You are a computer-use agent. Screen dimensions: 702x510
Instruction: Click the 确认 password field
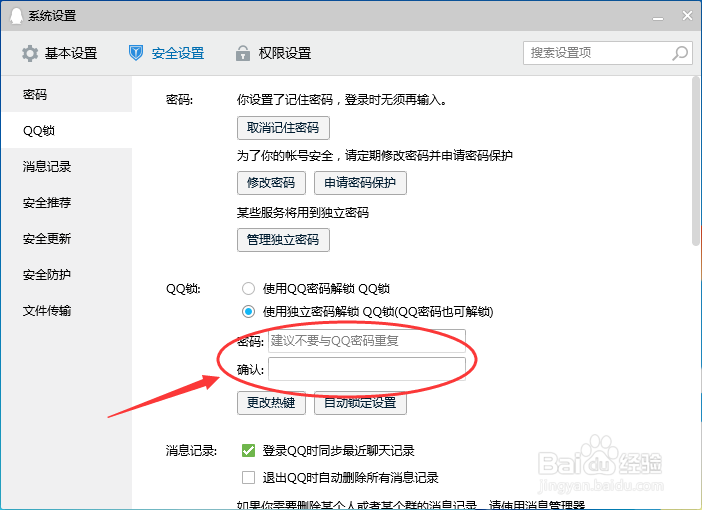pos(367,369)
